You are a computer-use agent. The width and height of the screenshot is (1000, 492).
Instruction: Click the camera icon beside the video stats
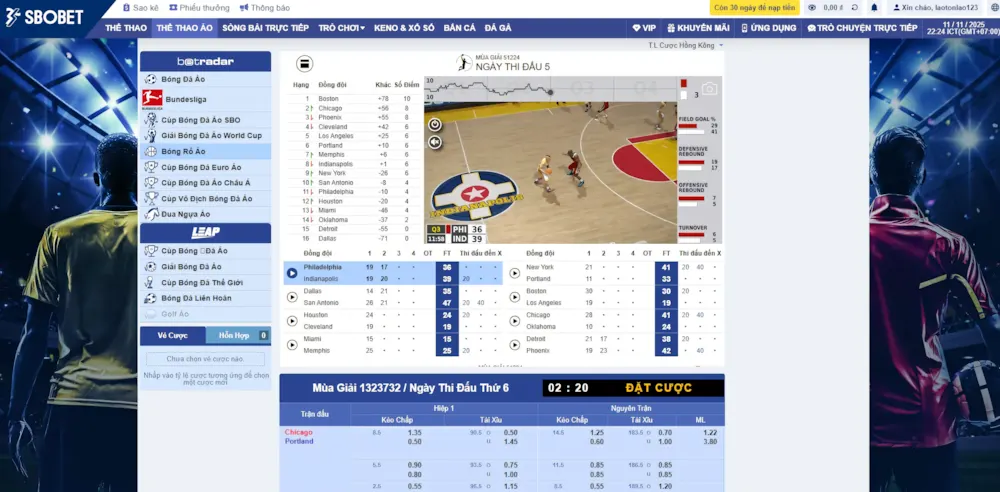(x=709, y=89)
